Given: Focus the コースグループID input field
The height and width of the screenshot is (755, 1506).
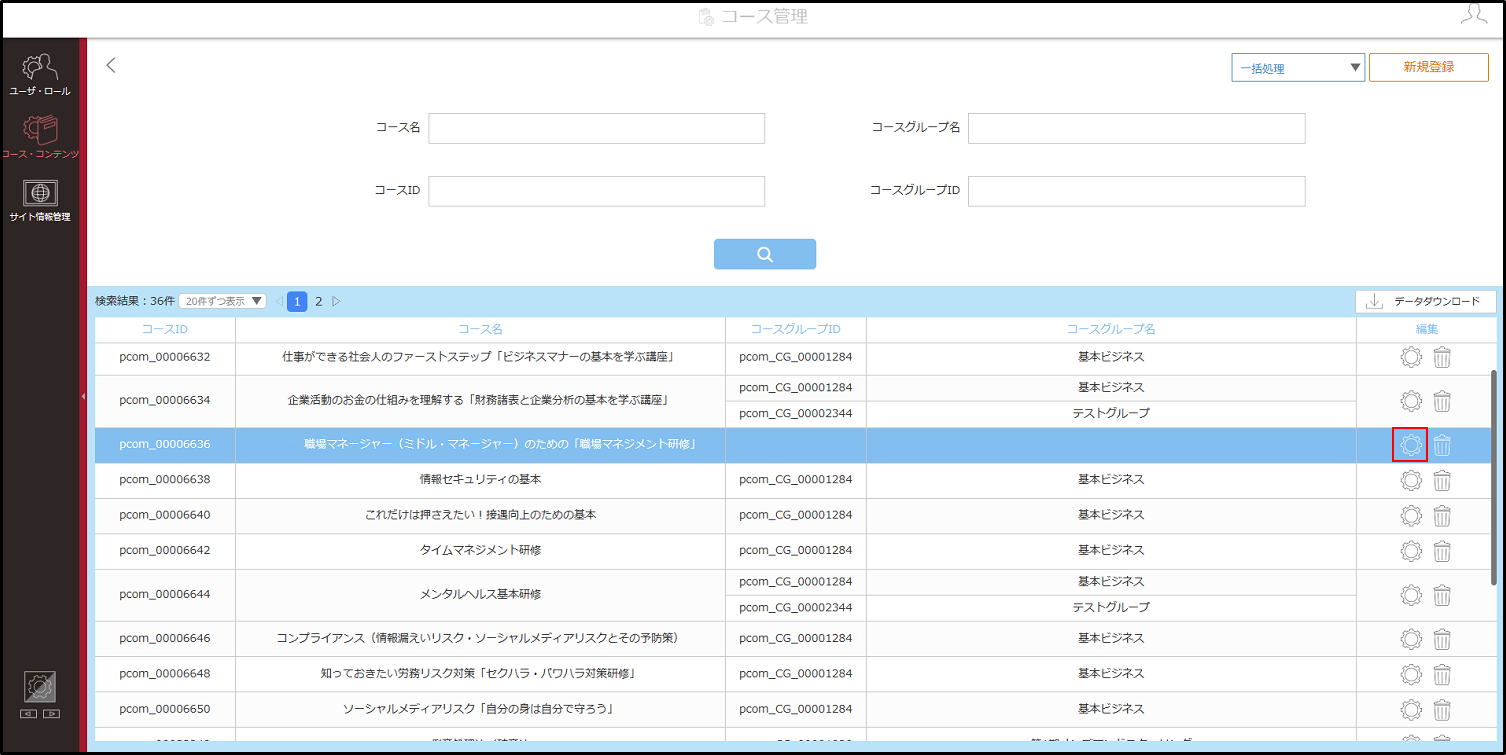Looking at the screenshot, I should click(1136, 191).
